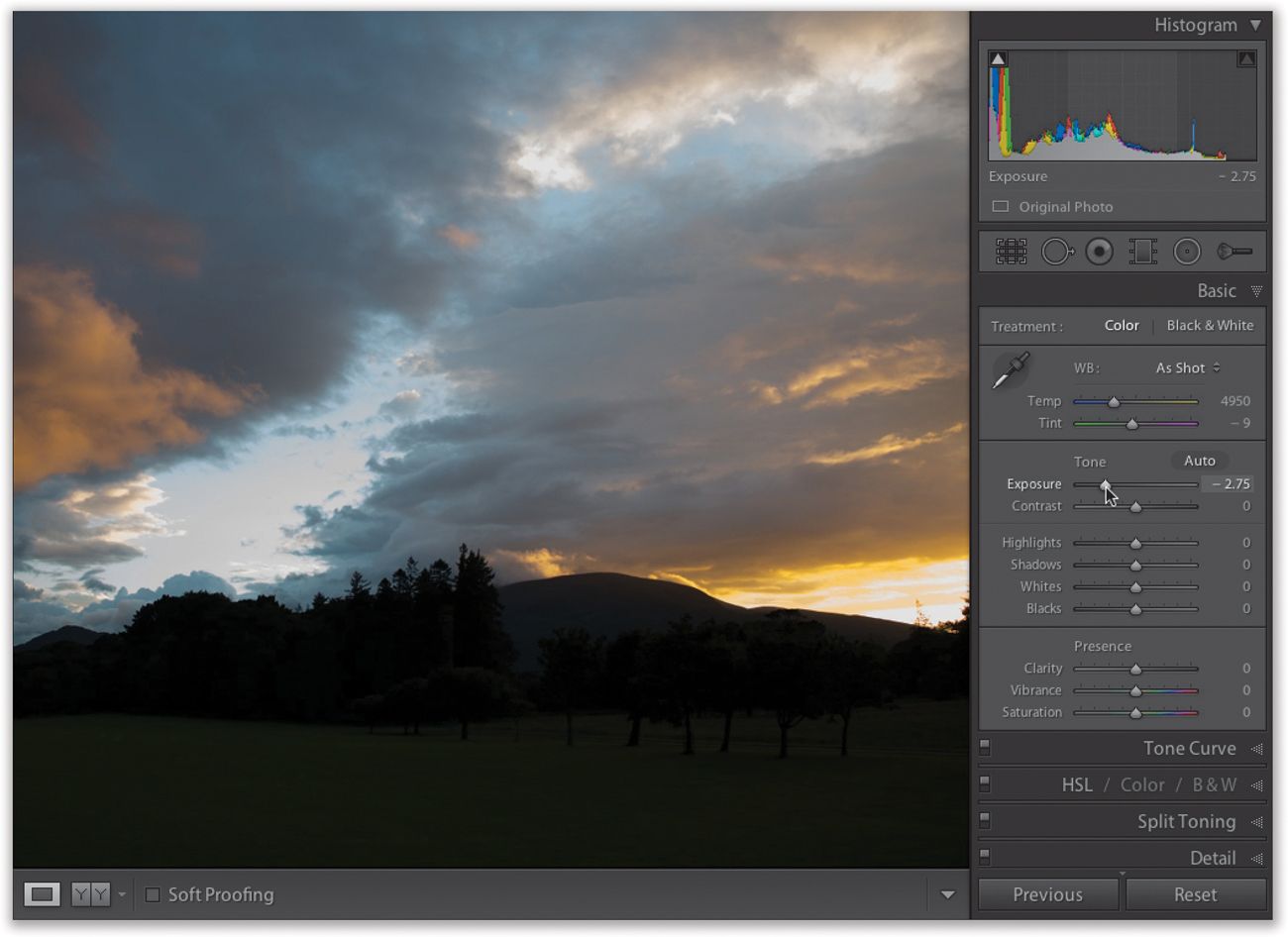Image resolution: width=1288 pixels, height=937 pixels.
Task: Click the Contrast slider handle
Action: (1135, 507)
